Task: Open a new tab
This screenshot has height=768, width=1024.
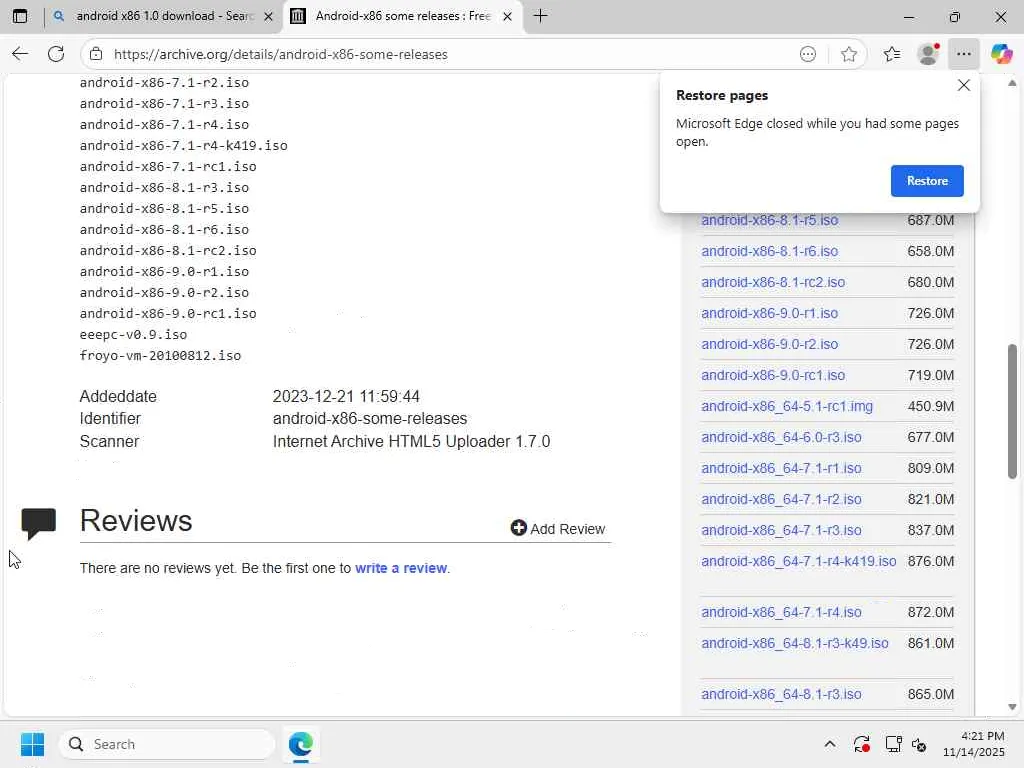Action: tap(540, 16)
